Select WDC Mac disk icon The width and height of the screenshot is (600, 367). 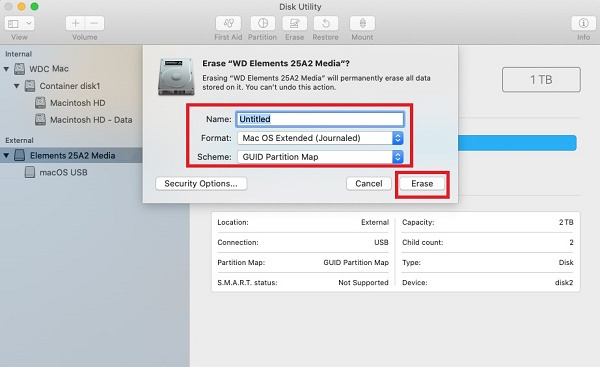click(20, 69)
